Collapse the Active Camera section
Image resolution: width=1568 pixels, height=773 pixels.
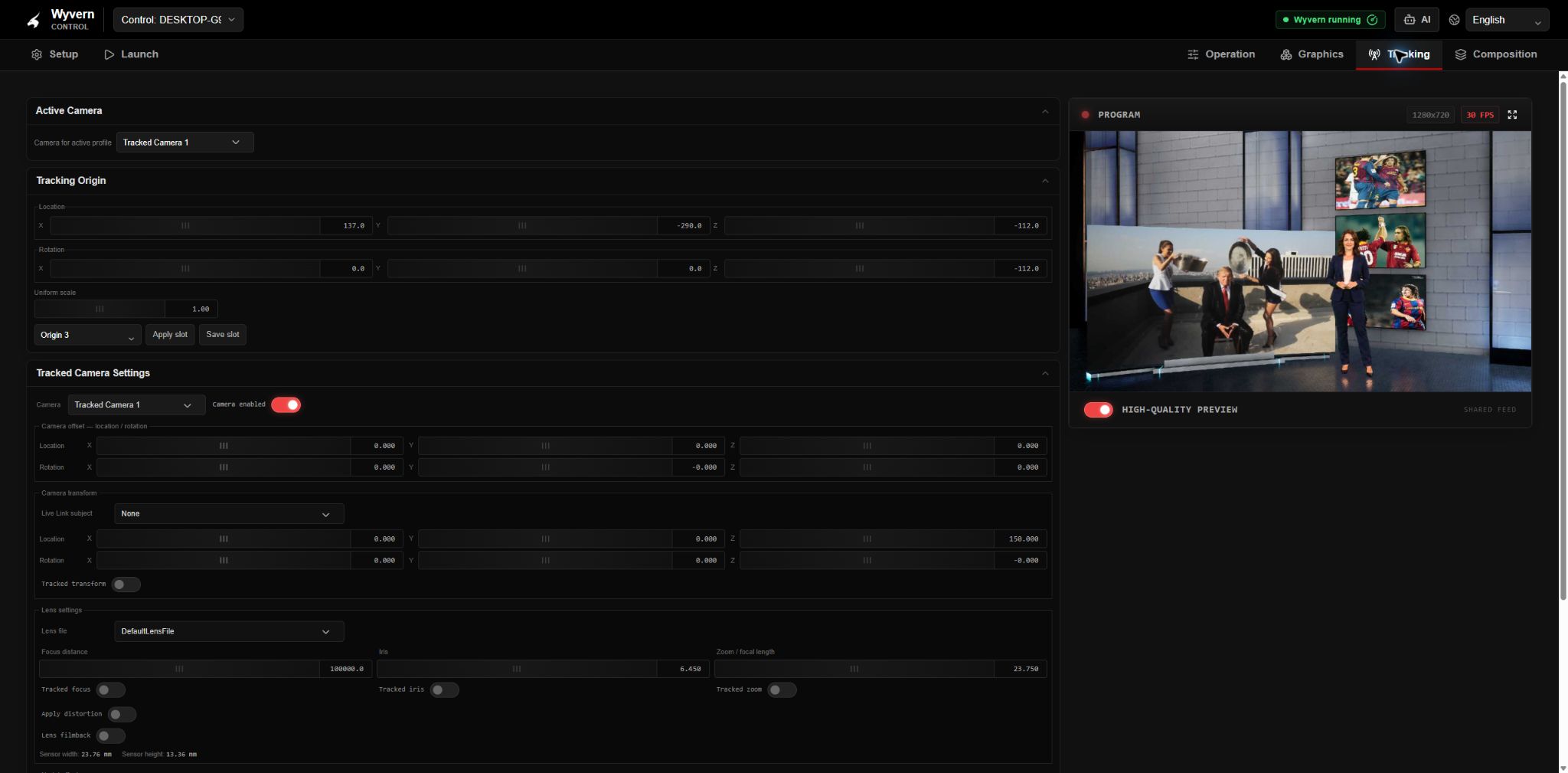pyautogui.click(x=1045, y=111)
